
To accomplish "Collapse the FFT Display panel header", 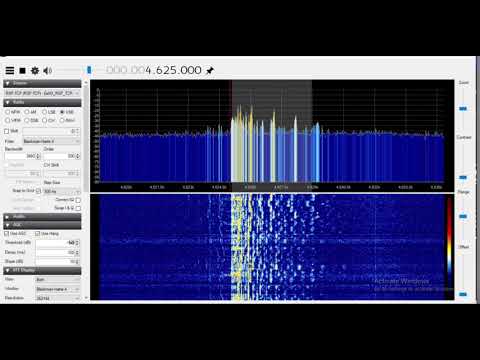I will (x=42, y=270).
